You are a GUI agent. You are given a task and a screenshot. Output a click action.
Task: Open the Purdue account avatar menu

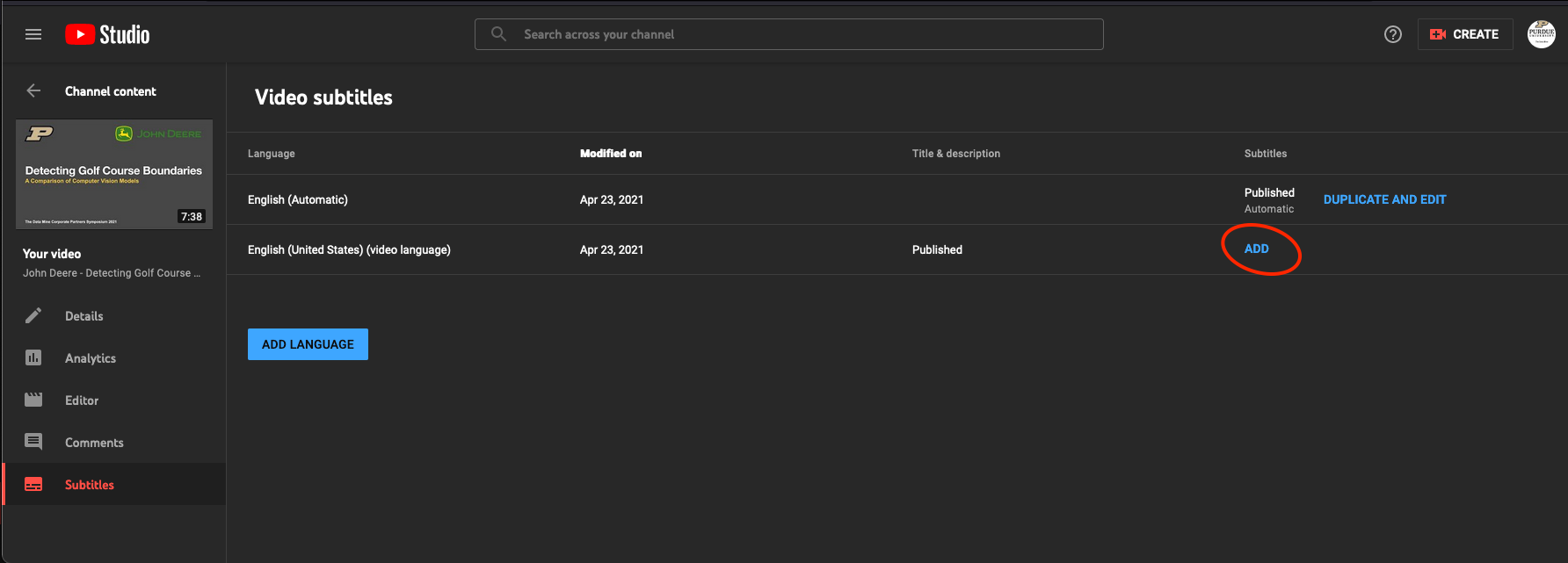click(x=1541, y=34)
